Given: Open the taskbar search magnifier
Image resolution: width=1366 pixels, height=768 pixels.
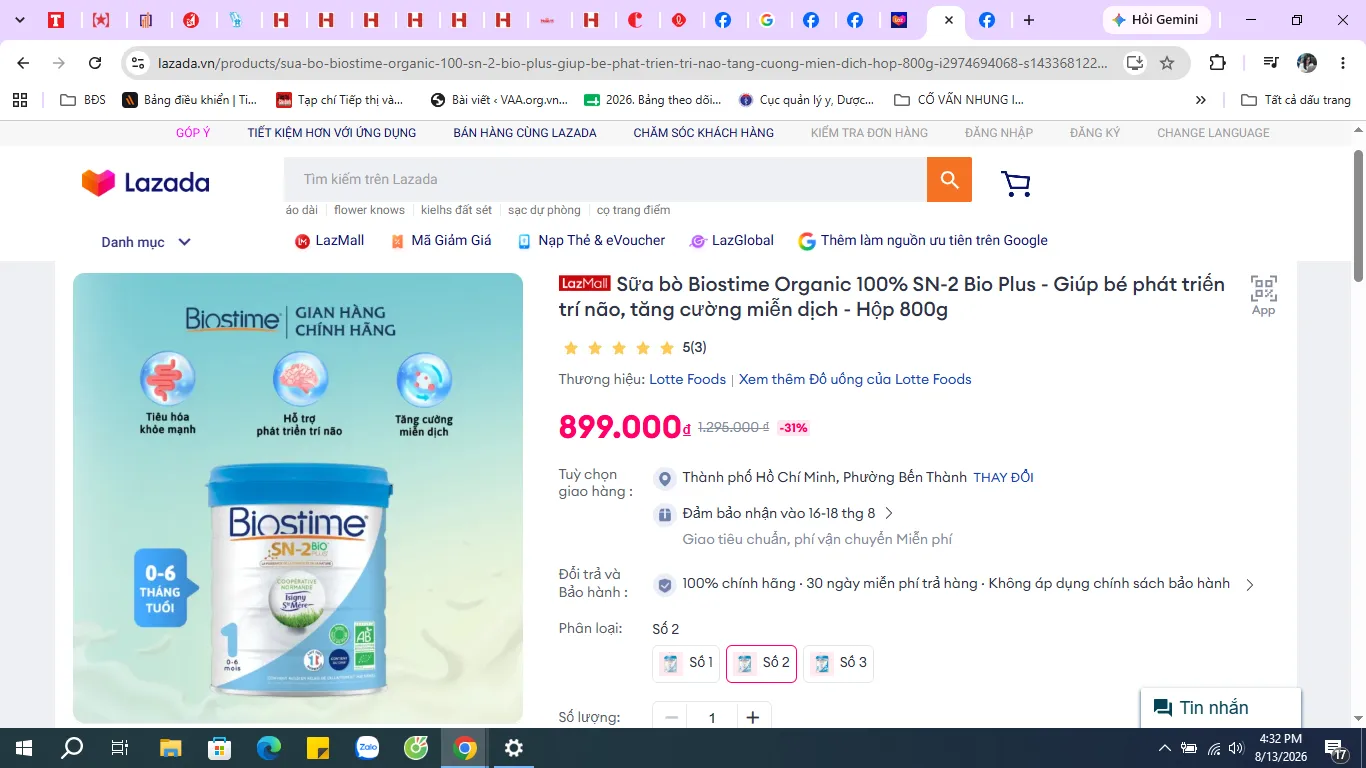Looking at the screenshot, I should coord(73,748).
